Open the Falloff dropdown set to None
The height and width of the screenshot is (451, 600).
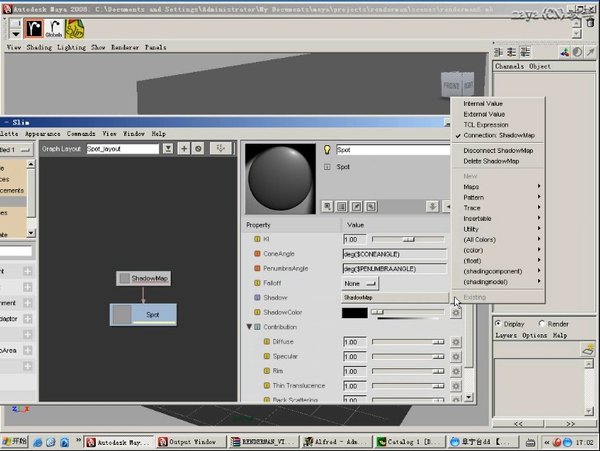click(x=360, y=283)
